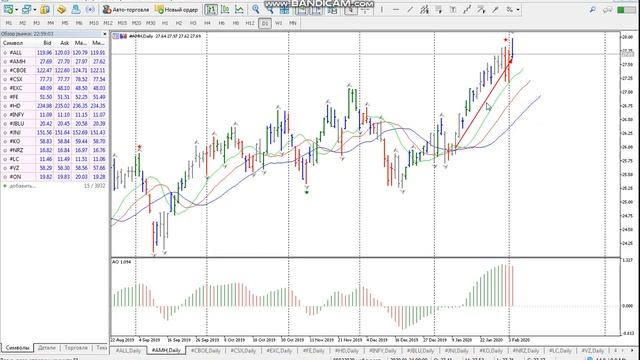
Task: Sort by the Ask column header
Action: point(64,43)
